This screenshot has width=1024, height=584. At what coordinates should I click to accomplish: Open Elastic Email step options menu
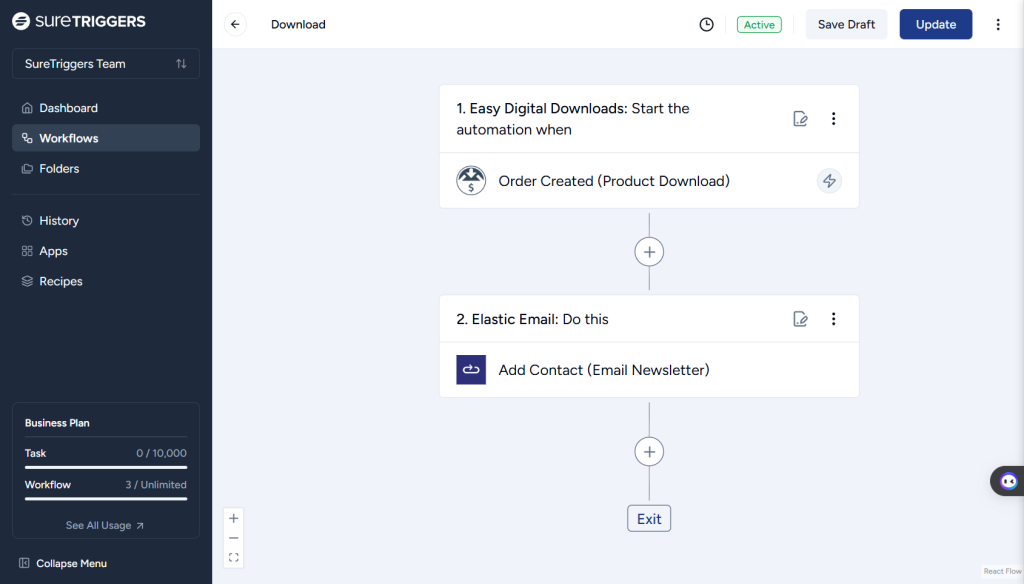pyautogui.click(x=833, y=319)
